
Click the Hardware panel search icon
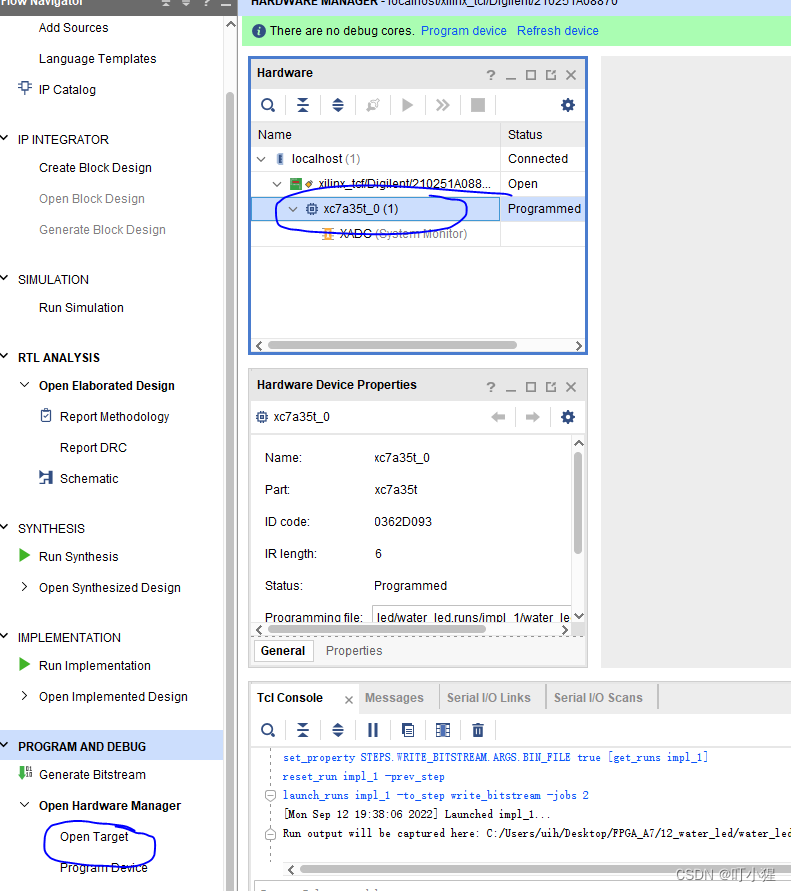tap(268, 105)
